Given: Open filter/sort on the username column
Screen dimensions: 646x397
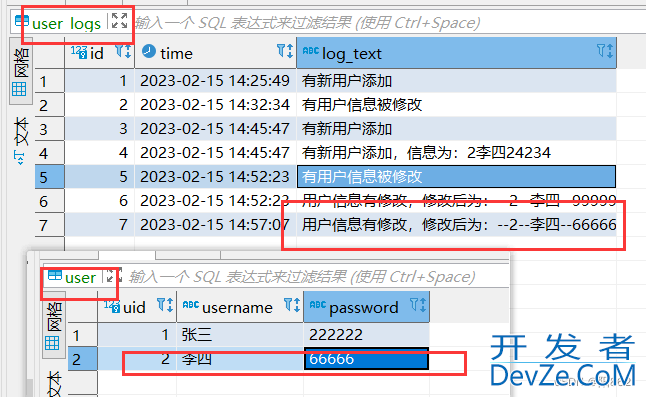Looking at the screenshot, I should click(292, 306).
